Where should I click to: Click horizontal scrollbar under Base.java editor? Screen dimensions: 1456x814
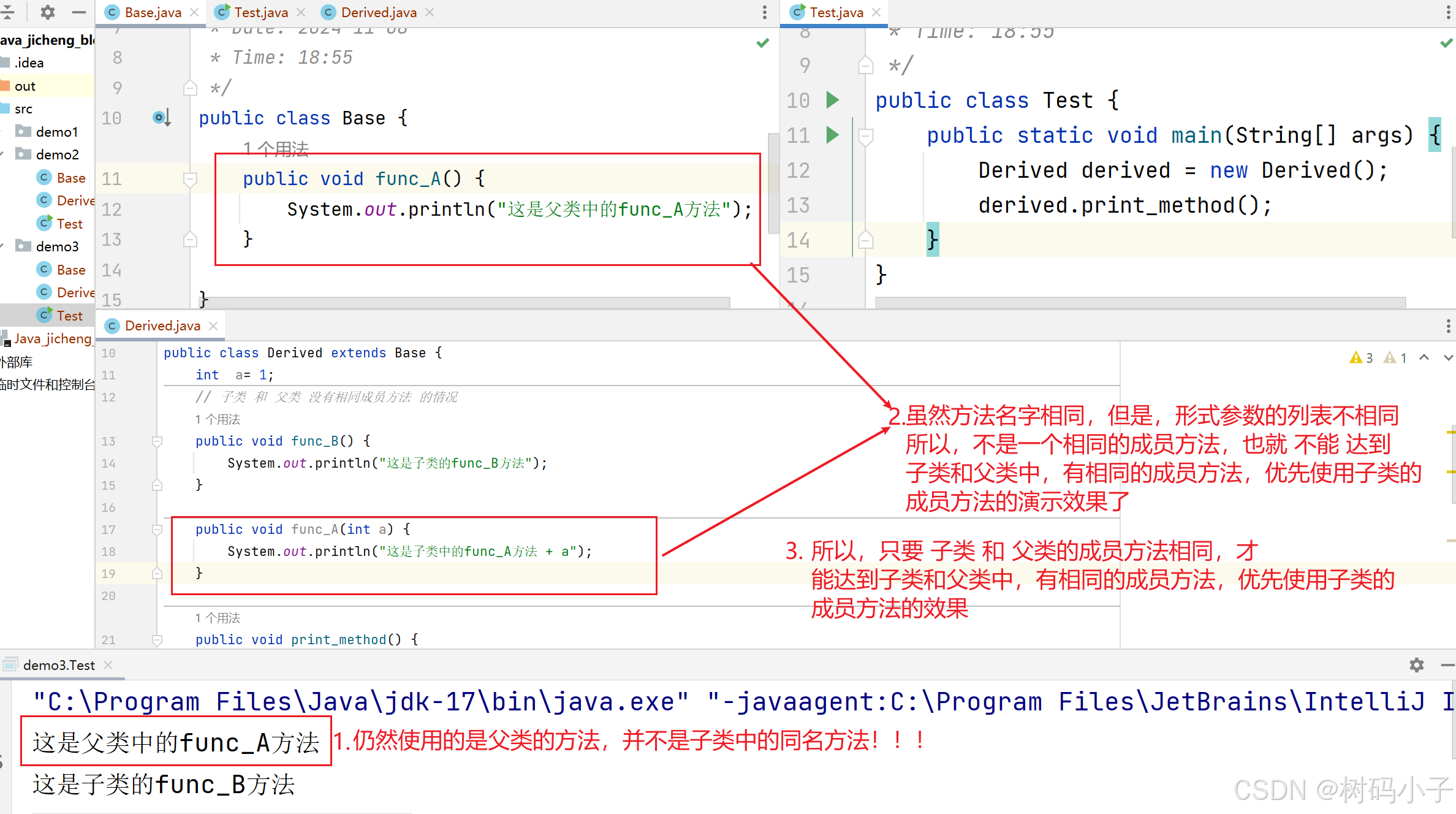466,302
